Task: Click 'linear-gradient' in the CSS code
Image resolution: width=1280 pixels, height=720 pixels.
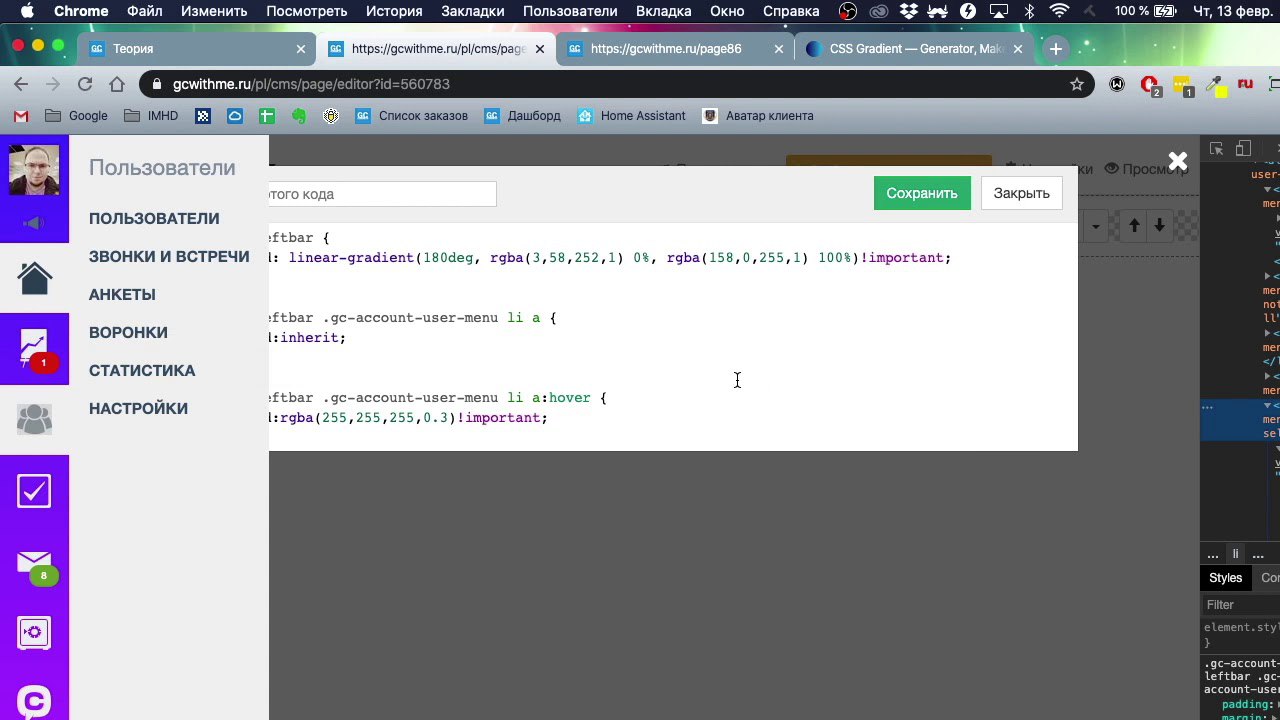Action: point(352,258)
